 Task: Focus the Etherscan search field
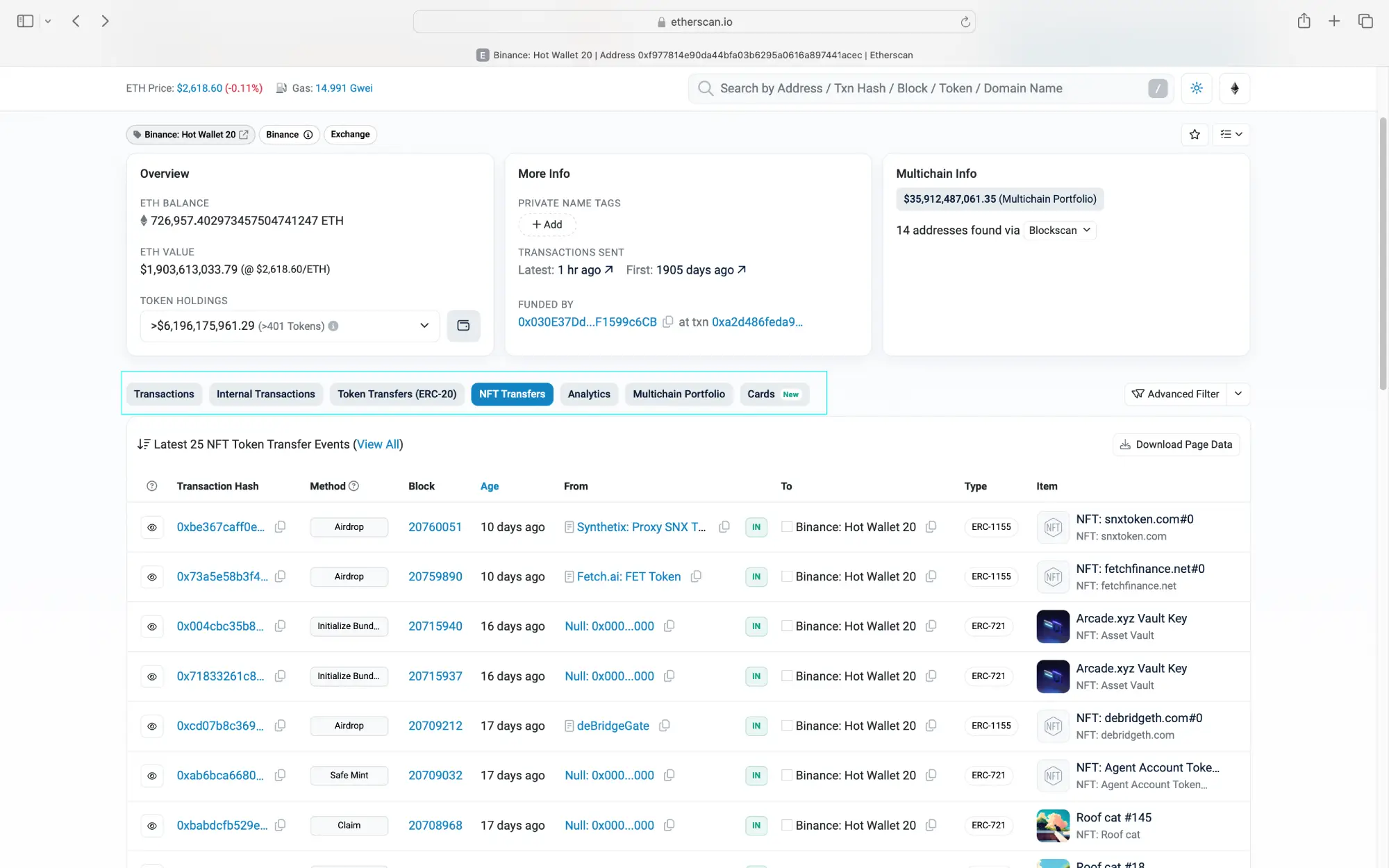pyautogui.click(x=931, y=88)
